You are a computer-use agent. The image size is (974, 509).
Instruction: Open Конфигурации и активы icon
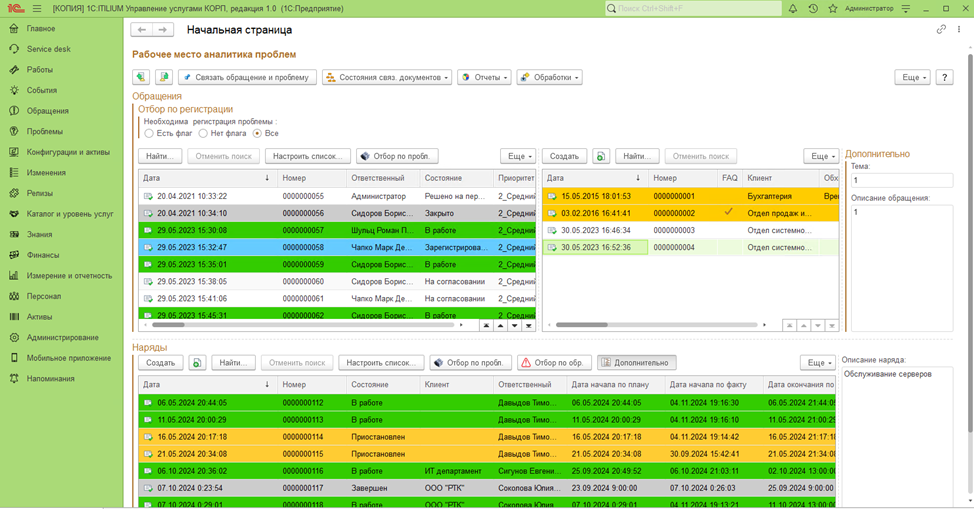[14, 152]
